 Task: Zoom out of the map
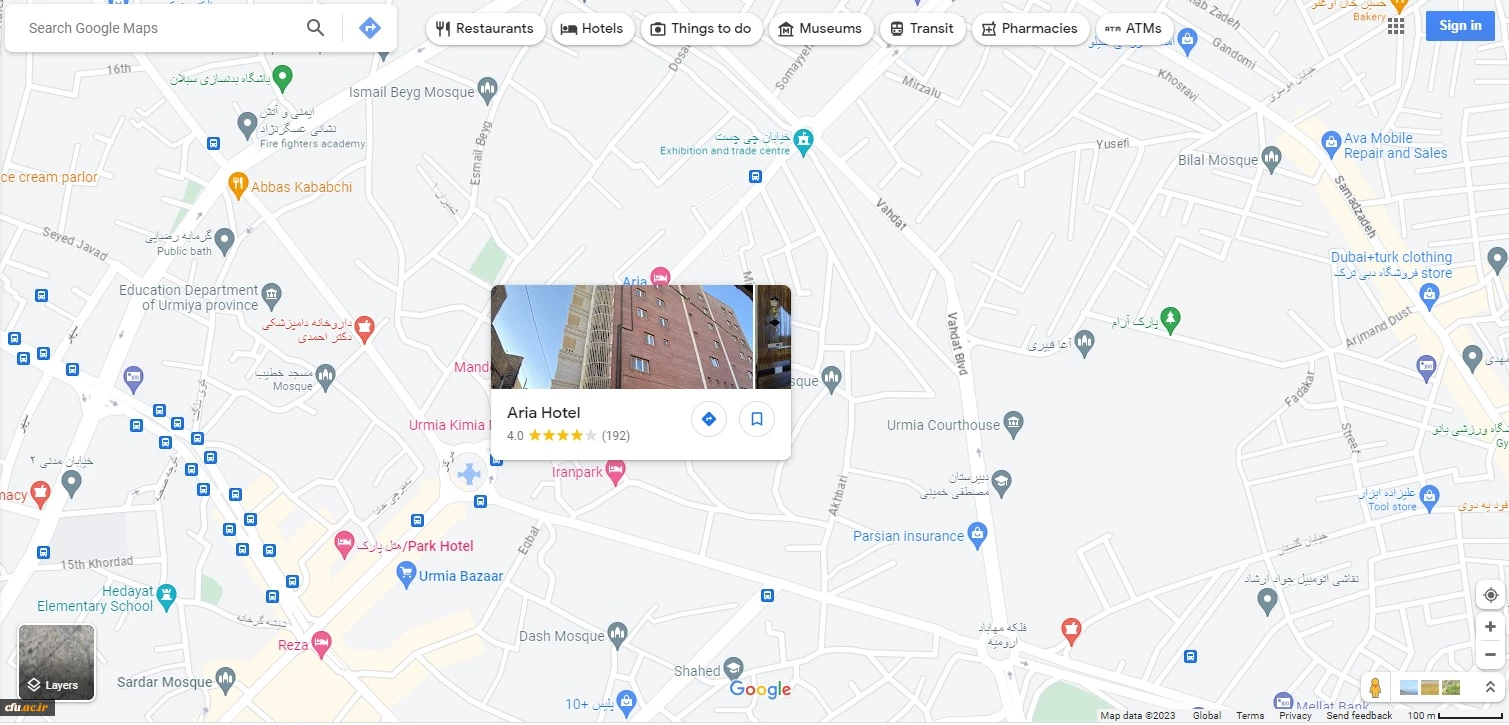pyautogui.click(x=1490, y=654)
